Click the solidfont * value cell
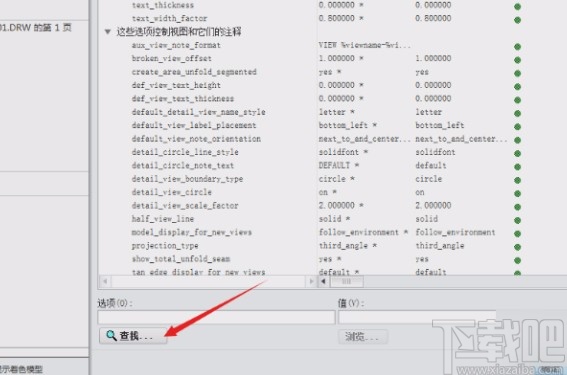Screen dimensions: 567x375 343,152
